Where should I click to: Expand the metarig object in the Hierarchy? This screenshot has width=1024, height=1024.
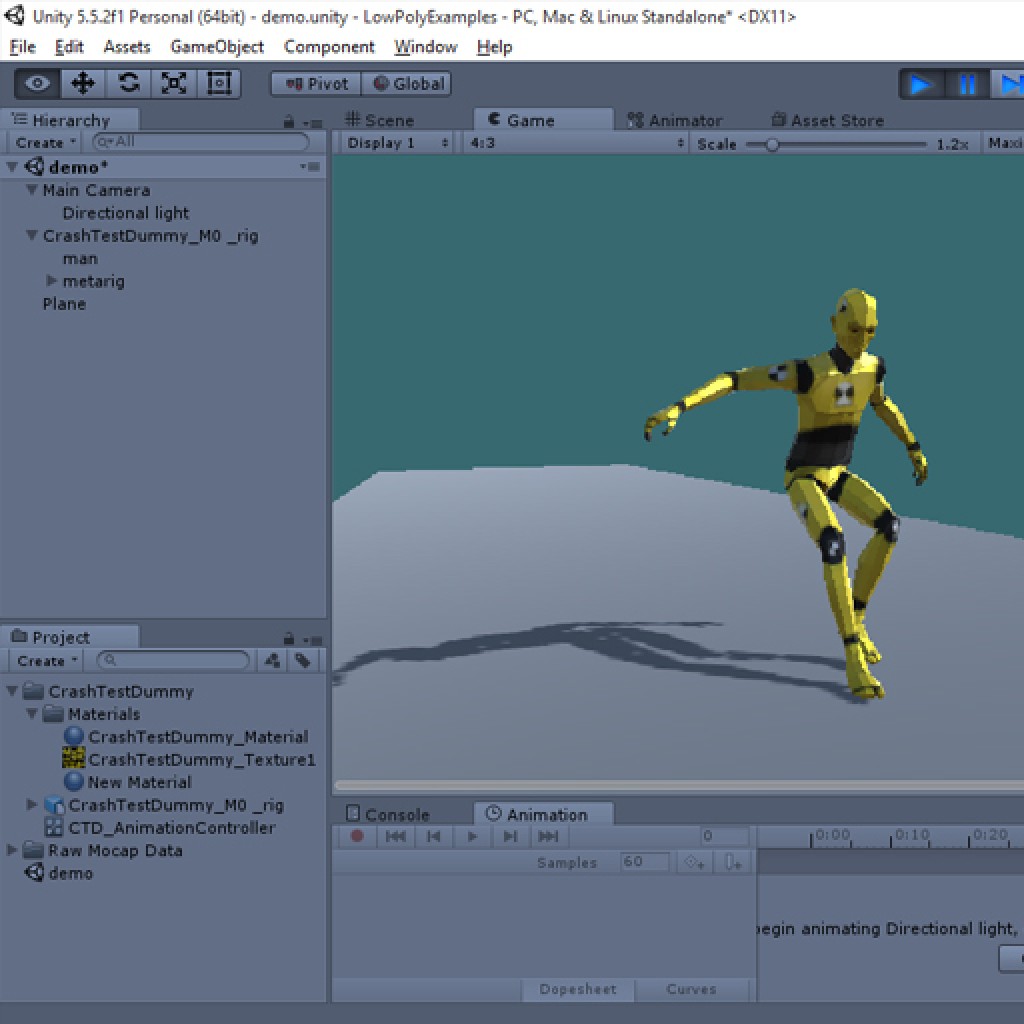pos(52,281)
